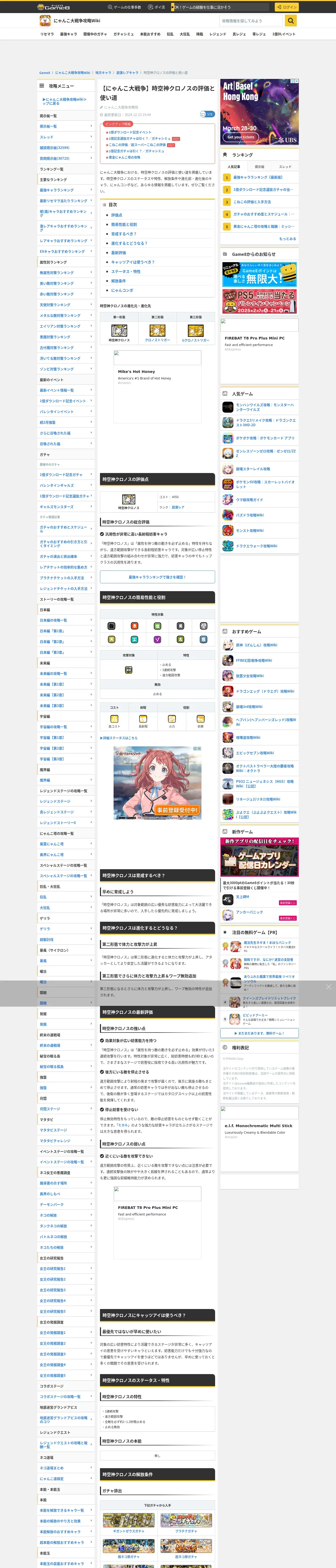This screenshot has width=336, height=1568.
Task: Open the 超激レア rank link
Action: pos(178,507)
